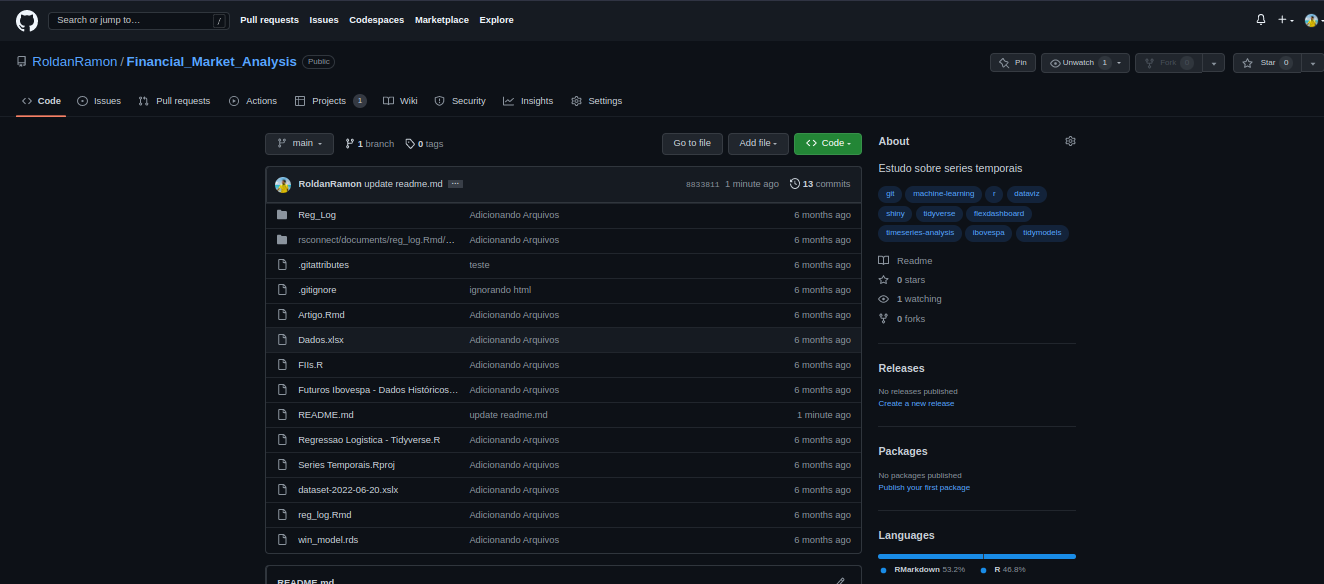
Task: Click Create a new release link
Action: [916, 404]
